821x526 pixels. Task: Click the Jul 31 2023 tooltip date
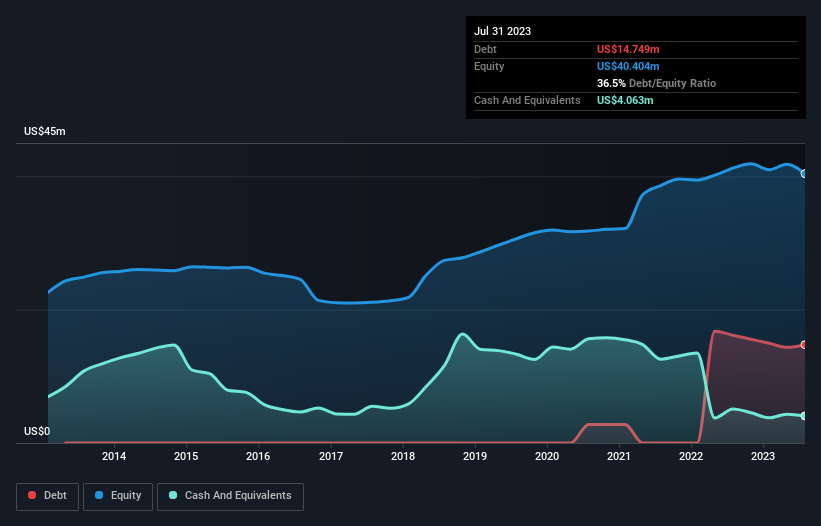(502, 31)
